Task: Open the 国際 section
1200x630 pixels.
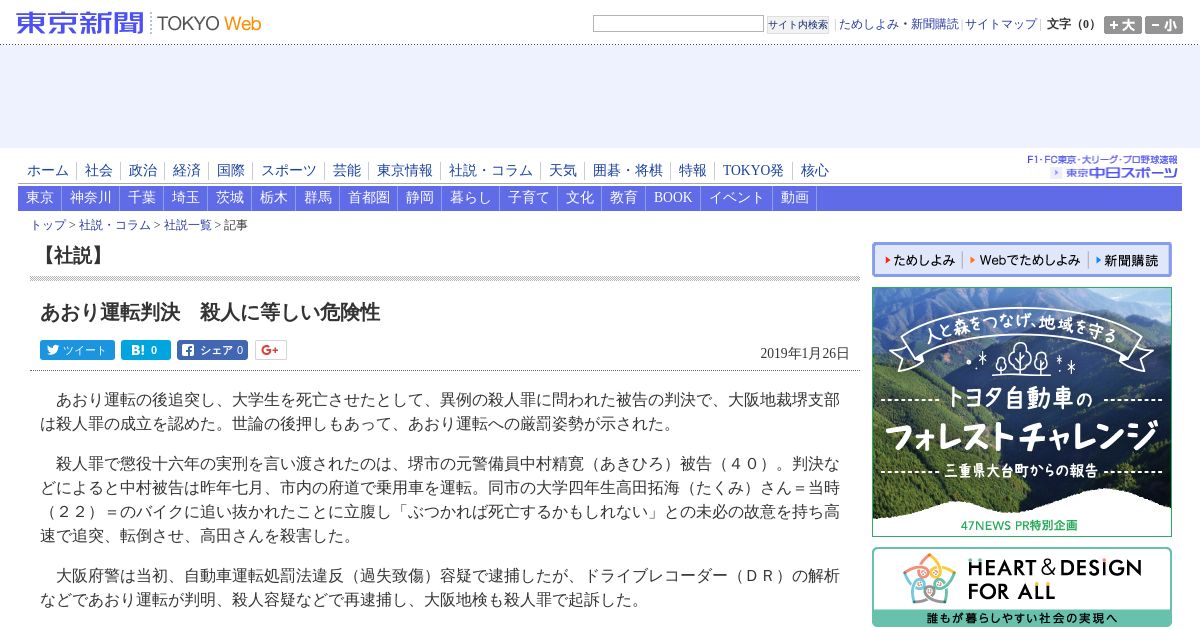Action: point(230,171)
